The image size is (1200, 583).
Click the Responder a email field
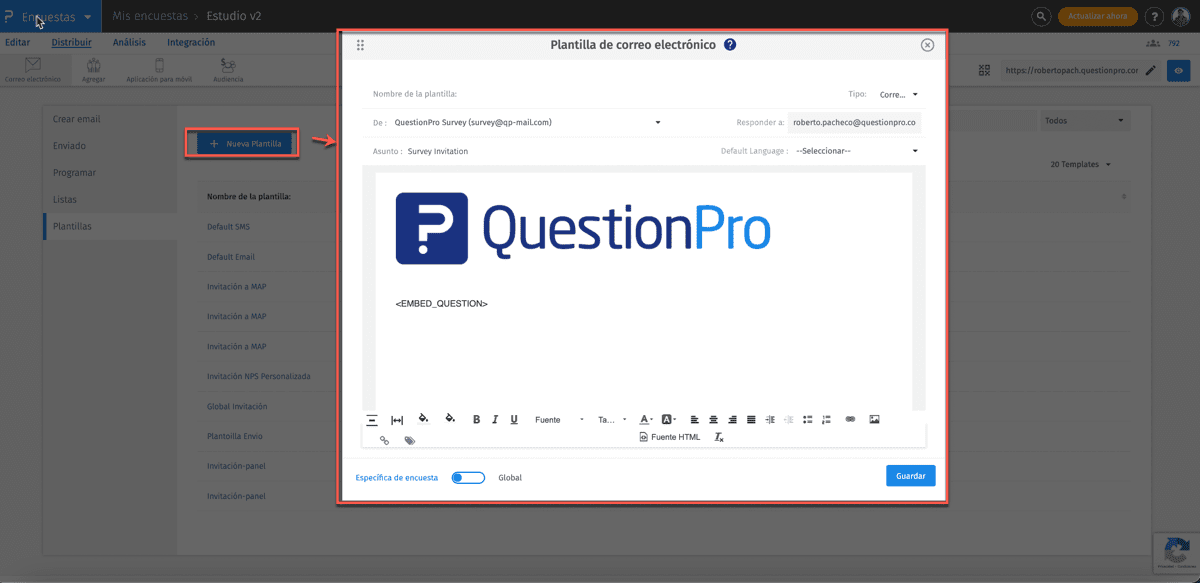[857, 120]
